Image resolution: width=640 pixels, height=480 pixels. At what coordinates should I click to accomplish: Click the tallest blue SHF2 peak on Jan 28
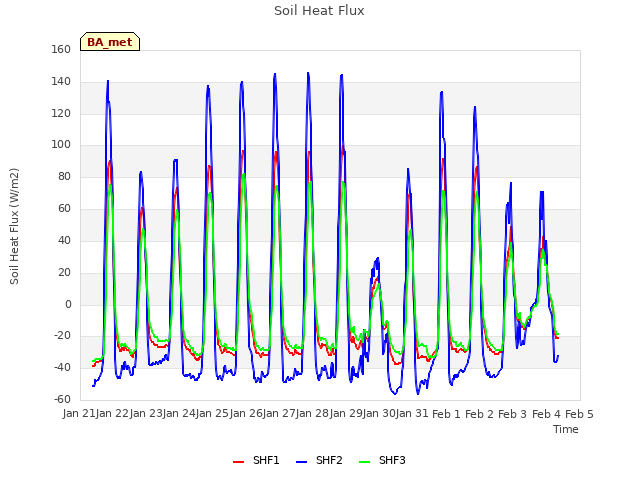coord(308,73)
